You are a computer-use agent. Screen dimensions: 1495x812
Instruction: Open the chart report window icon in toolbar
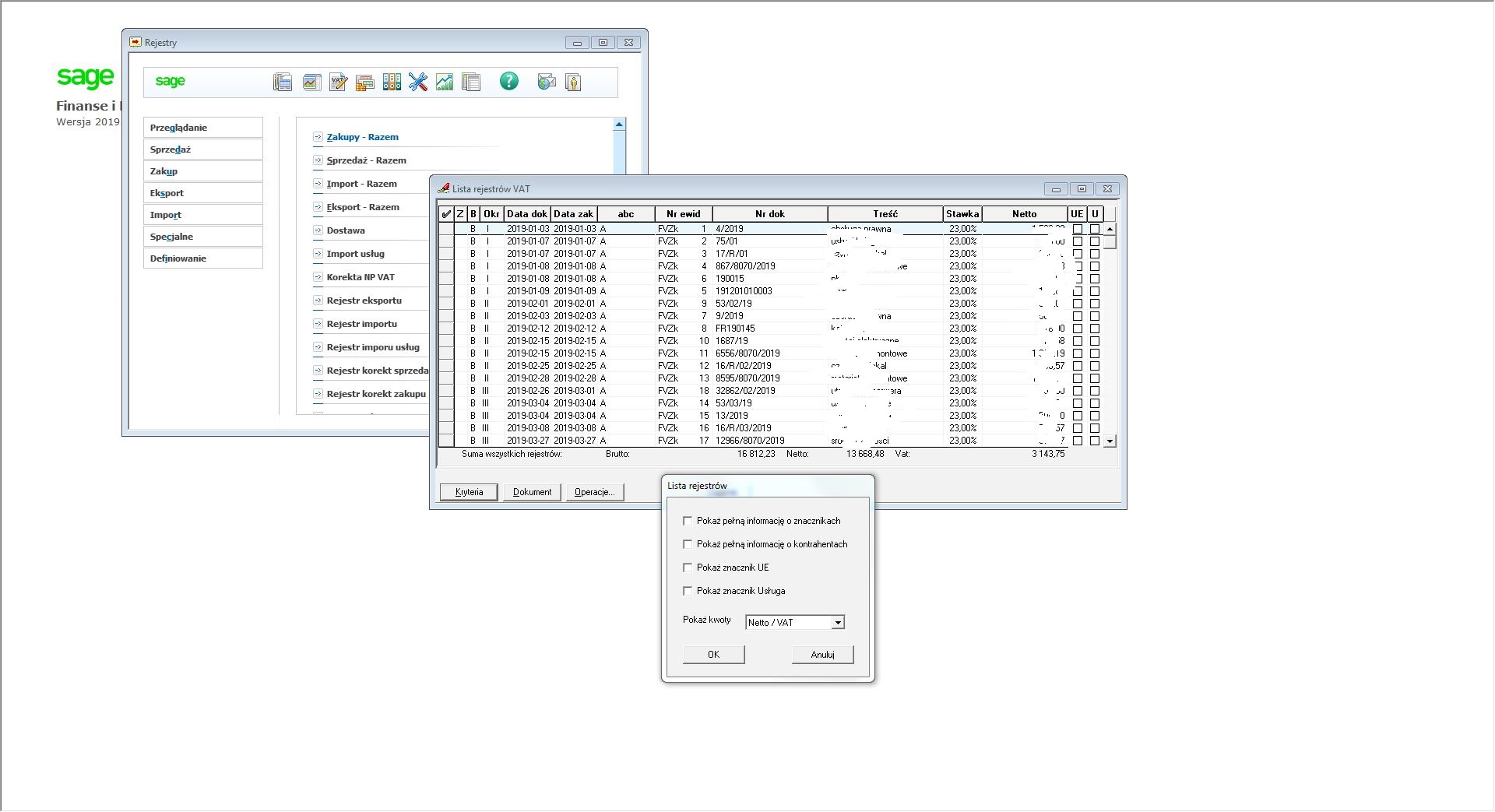(x=311, y=82)
